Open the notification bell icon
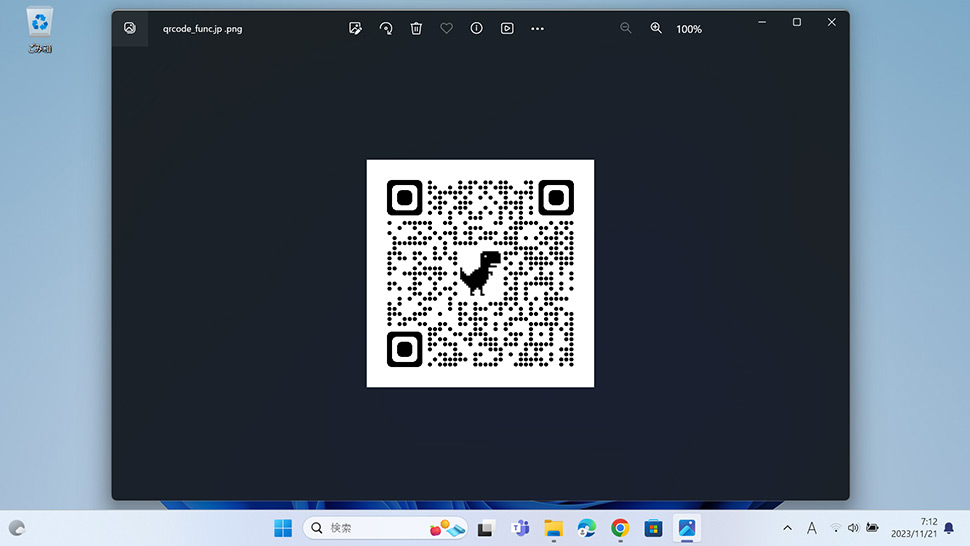The width and height of the screenshot is (970, 546). tap(949, 528)
